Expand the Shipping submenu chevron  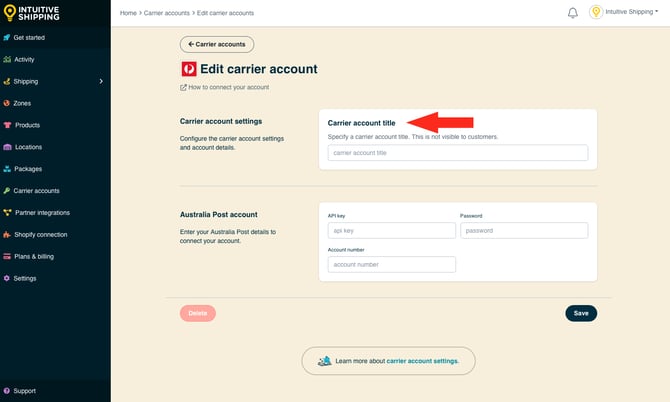point(101,81)
